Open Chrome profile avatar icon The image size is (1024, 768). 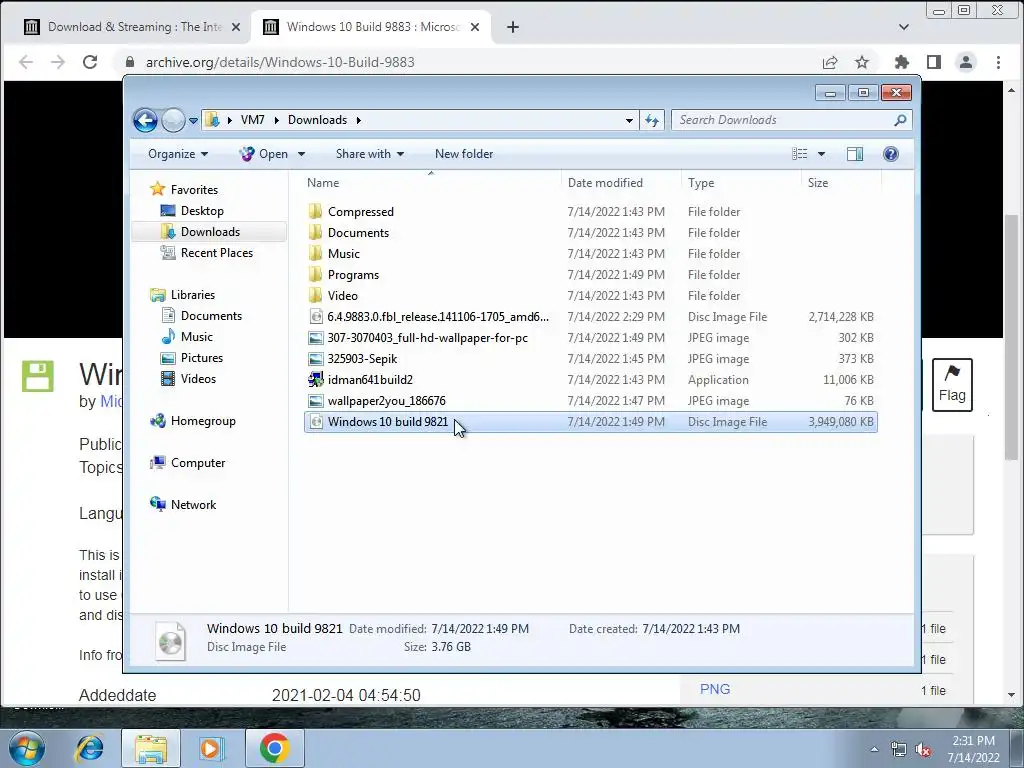965,62
